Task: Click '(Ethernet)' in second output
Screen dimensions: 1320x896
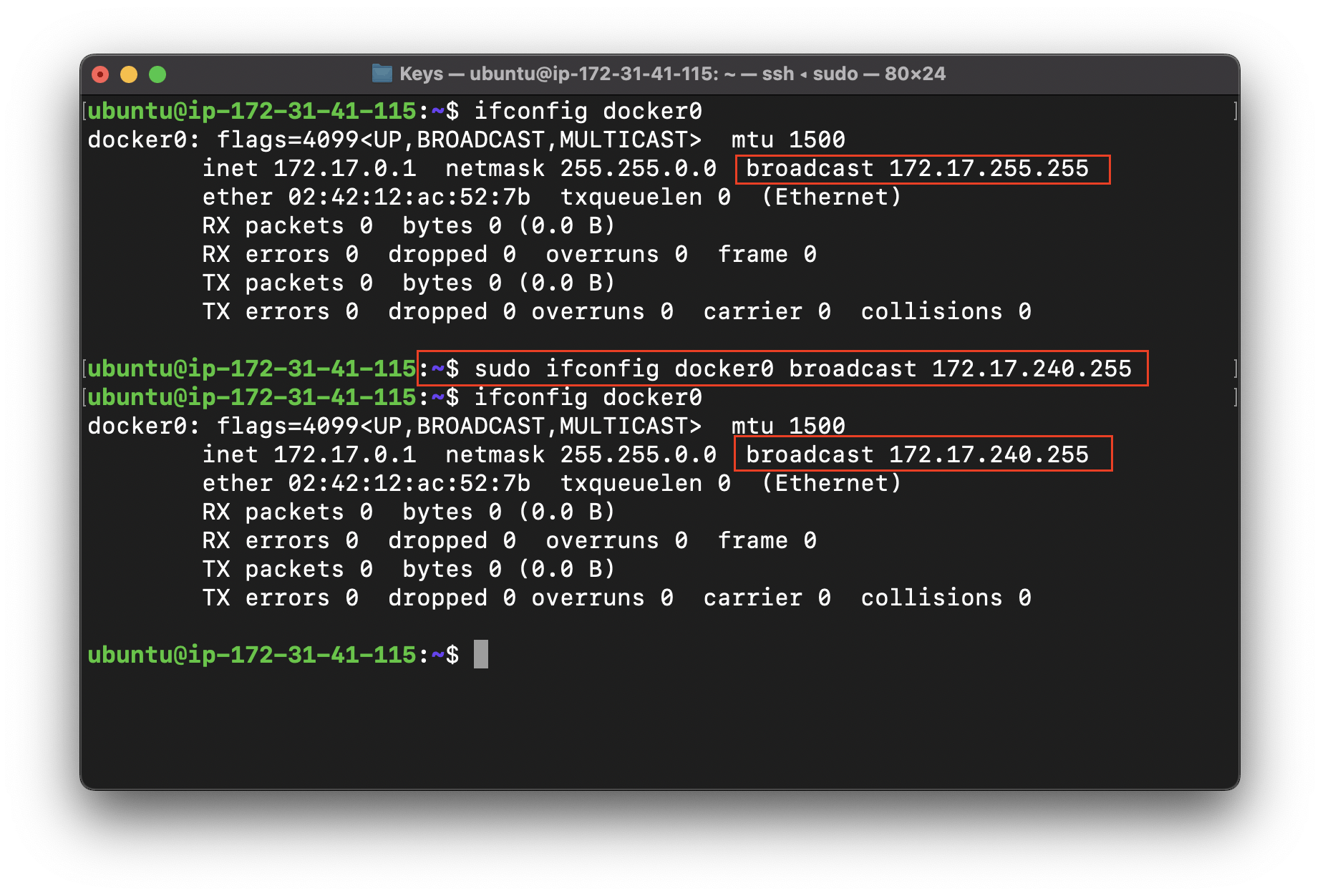Action: pyautogui.click(x=831, y=484)
